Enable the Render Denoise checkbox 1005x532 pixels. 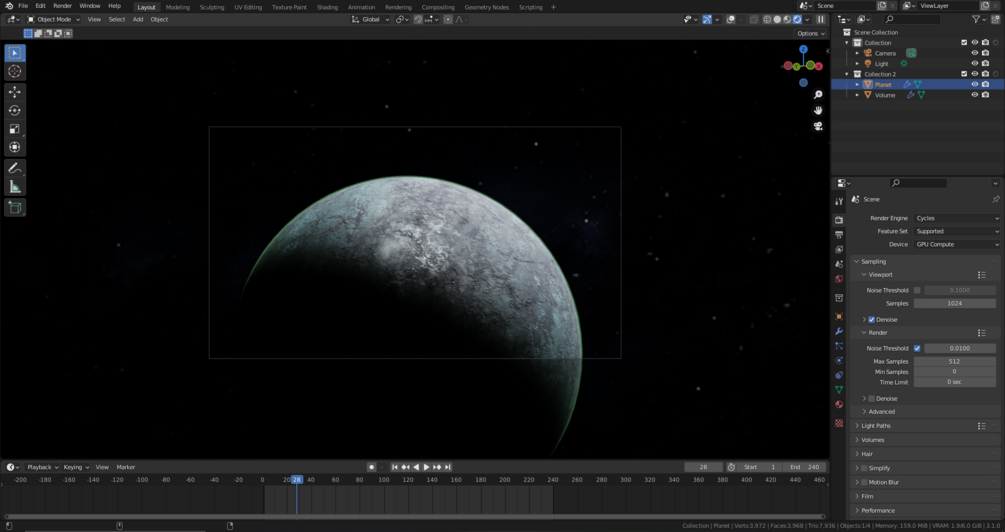[872, 399]
